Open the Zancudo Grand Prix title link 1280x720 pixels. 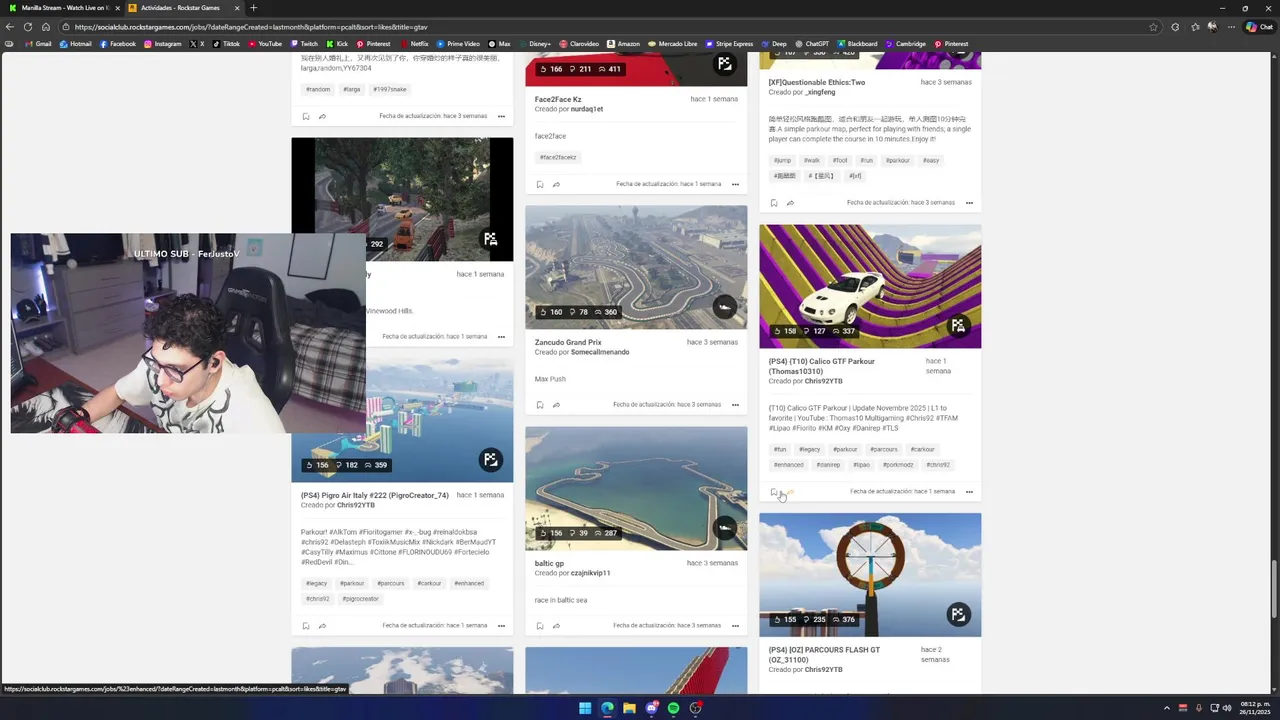point(568,342)
